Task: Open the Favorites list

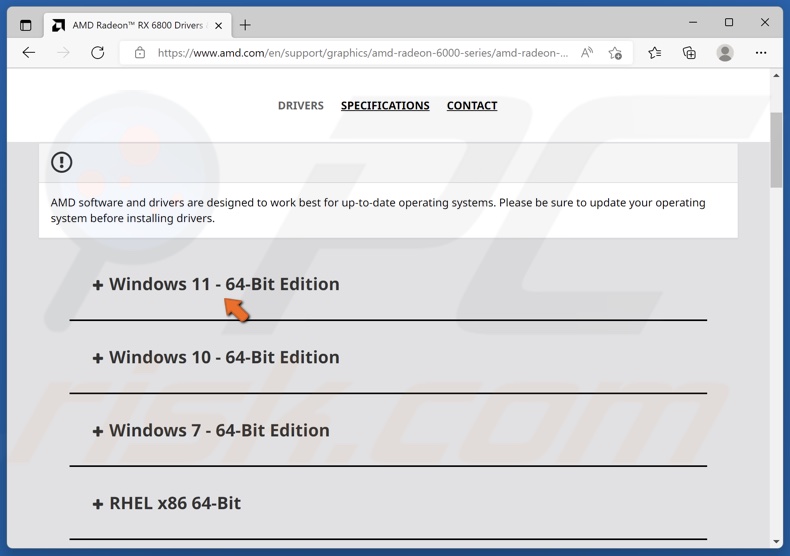Action: [x=654, y=52]
